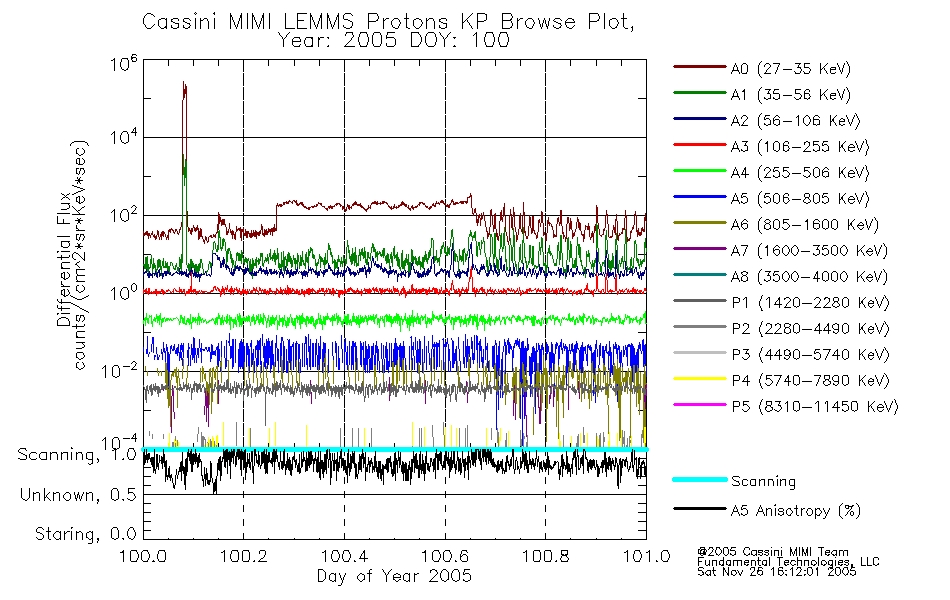Click the magenta P5 legend line swatch
950x600 pixels.
[700, 405]
